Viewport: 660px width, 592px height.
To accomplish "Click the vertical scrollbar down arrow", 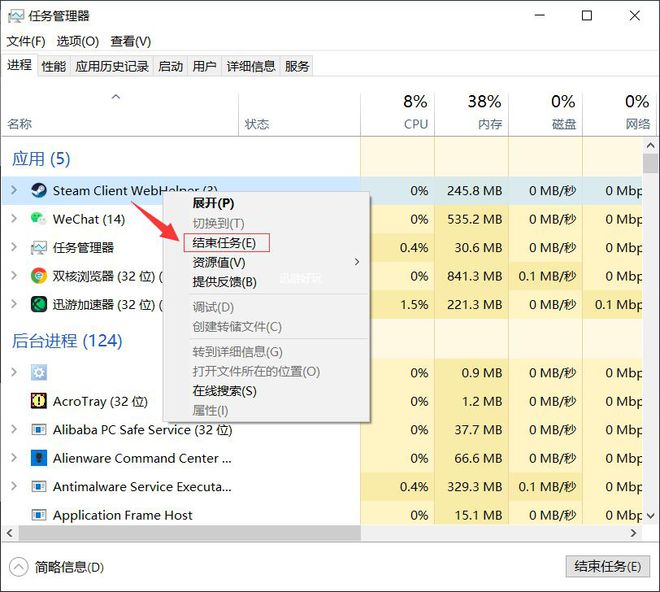I will pyautogui.click(x=650, y=515).
